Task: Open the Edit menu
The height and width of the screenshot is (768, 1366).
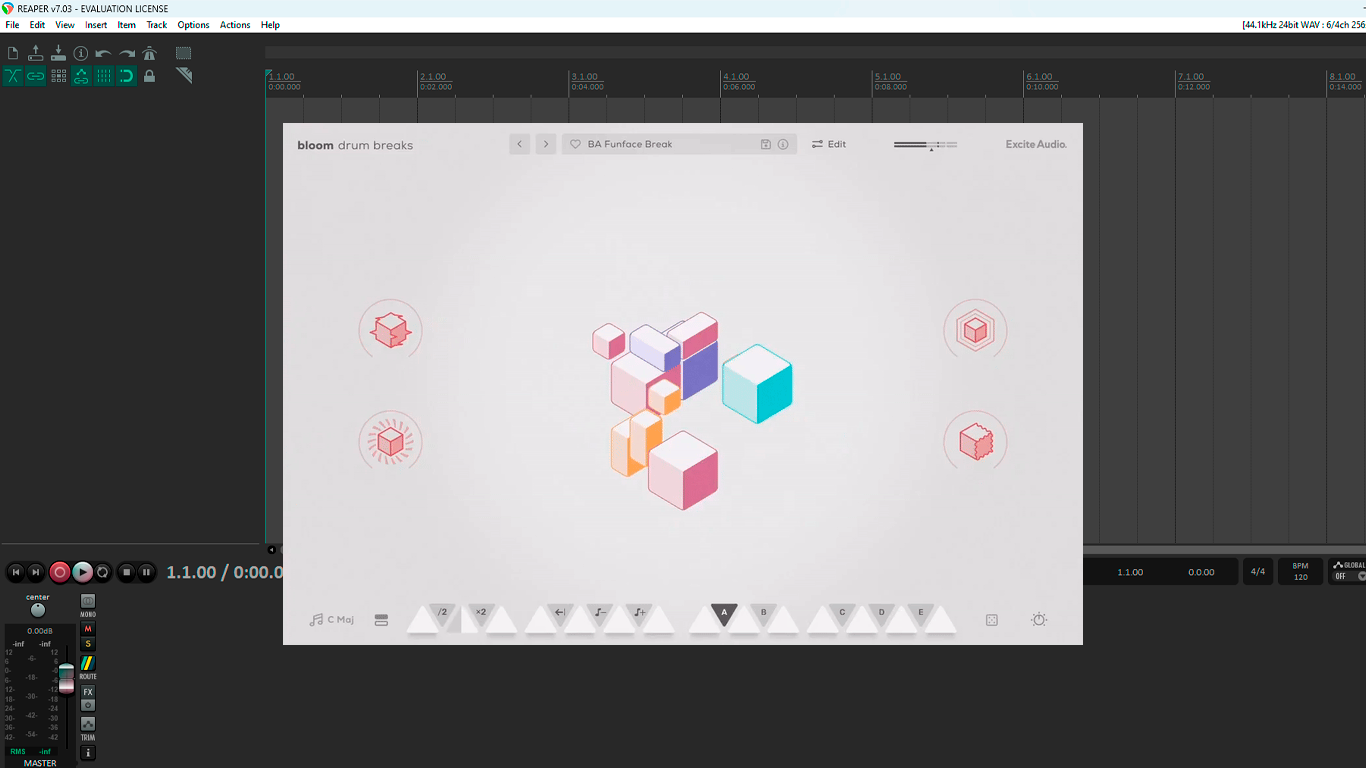Action: [x=37, y=25]
